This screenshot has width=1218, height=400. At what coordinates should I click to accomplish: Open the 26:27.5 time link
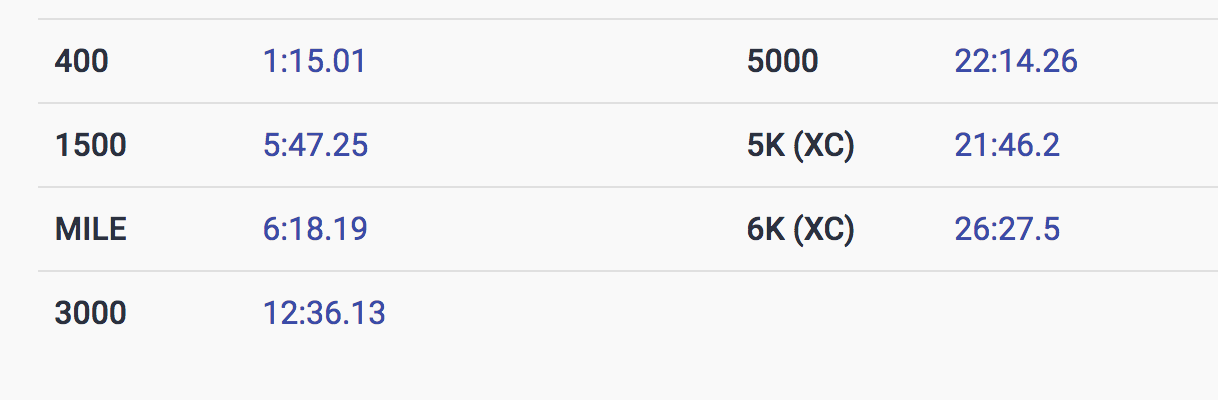(1007, 230)
